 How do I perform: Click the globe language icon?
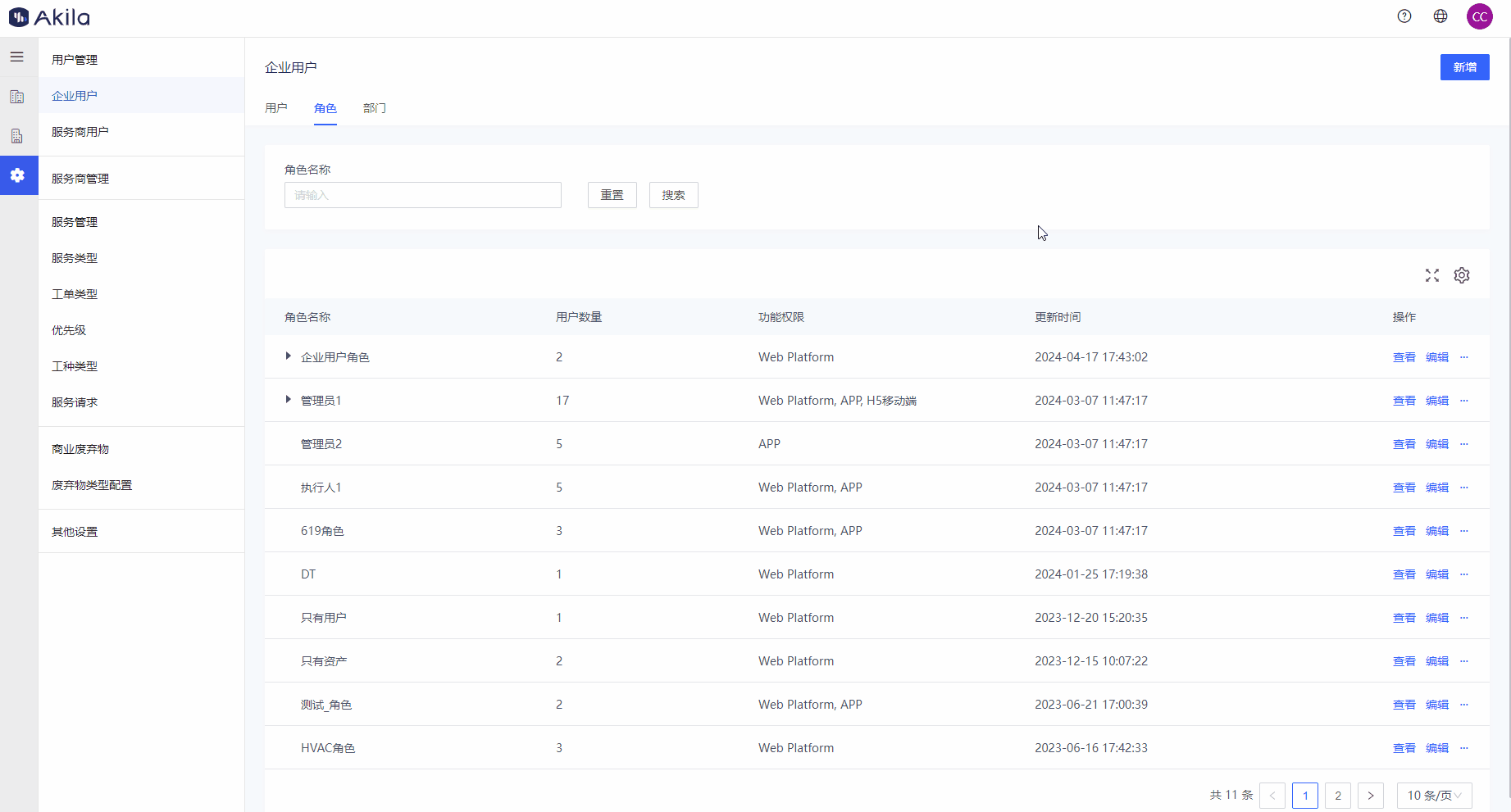pyautogui.click(x=1440, y=16)
